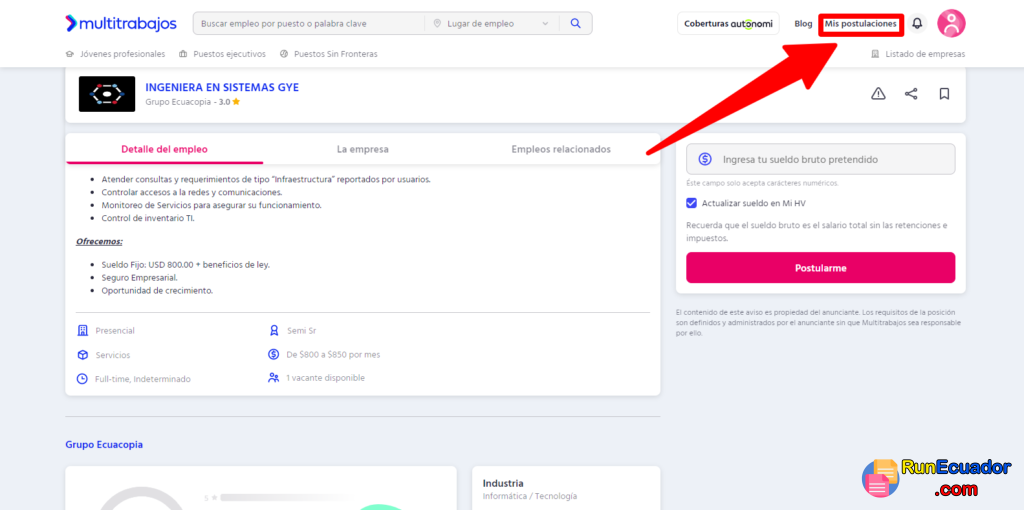Screen dimensions: 1024x510
Task: Click the building icon beside Listado de empresas
Action: pos(875,54)
